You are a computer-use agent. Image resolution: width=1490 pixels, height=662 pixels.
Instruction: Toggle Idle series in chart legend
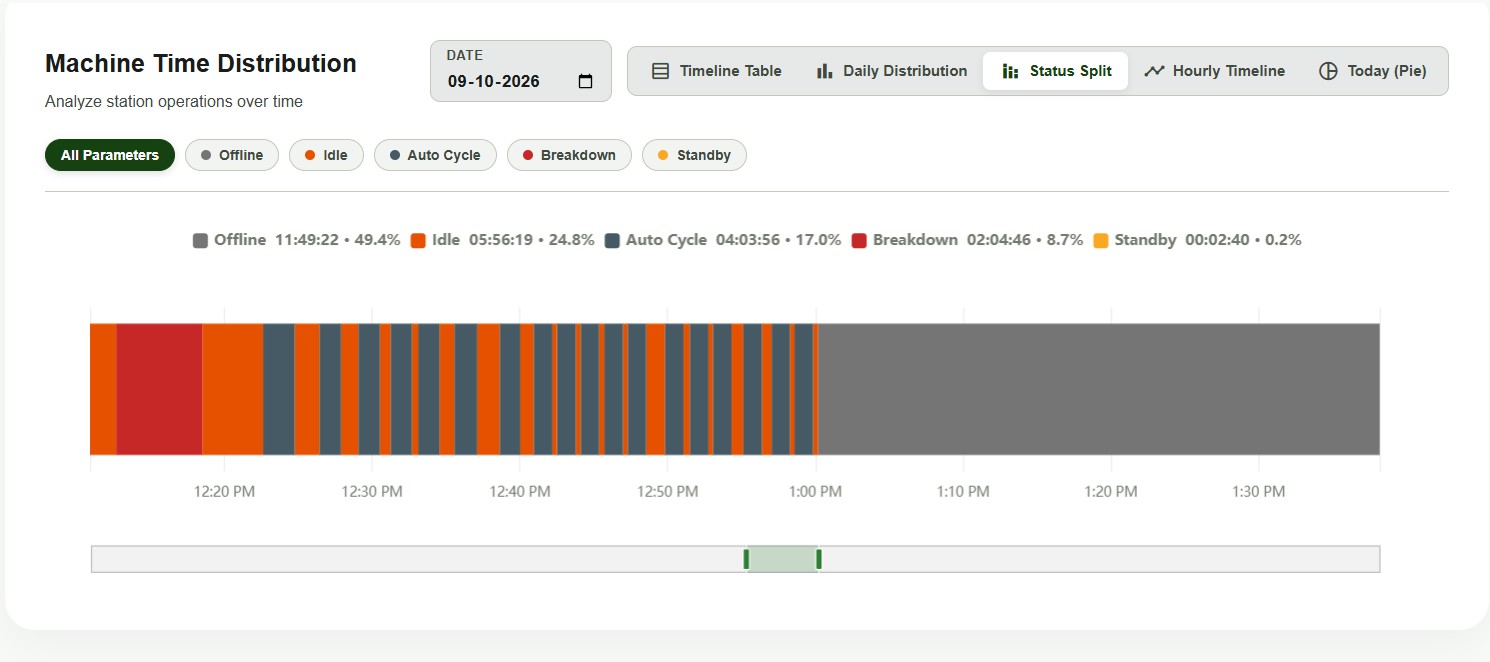point(503,240)
